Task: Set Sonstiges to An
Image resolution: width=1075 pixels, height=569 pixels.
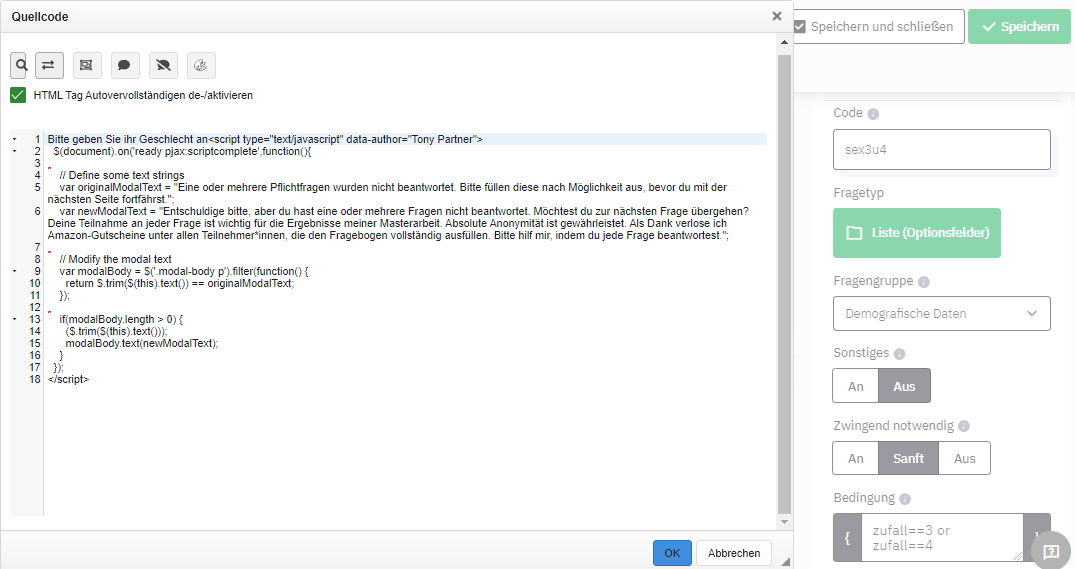Action: click(x=856, y=386)
